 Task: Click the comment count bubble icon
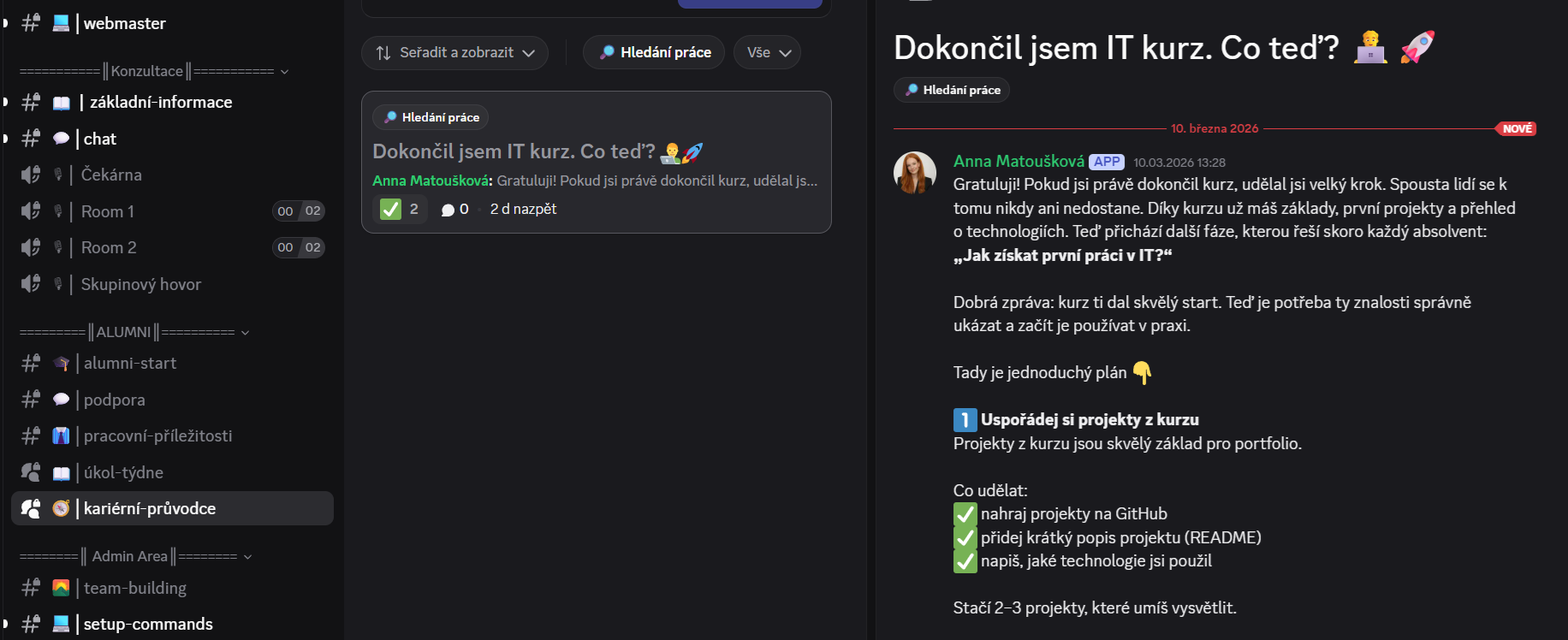(x=448, y=210)
